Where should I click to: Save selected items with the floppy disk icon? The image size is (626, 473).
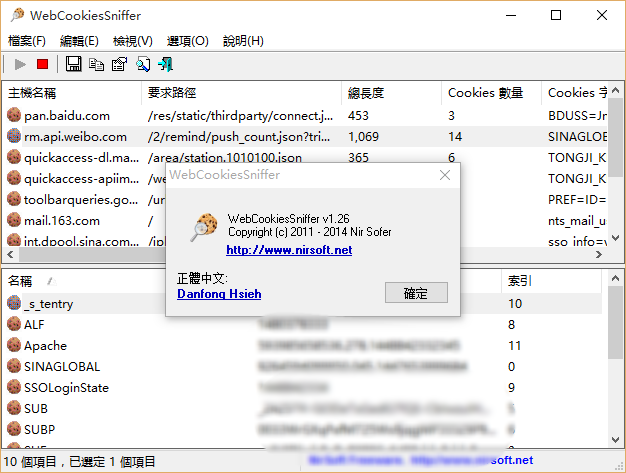pyautogui.click(x=73, y=64)
